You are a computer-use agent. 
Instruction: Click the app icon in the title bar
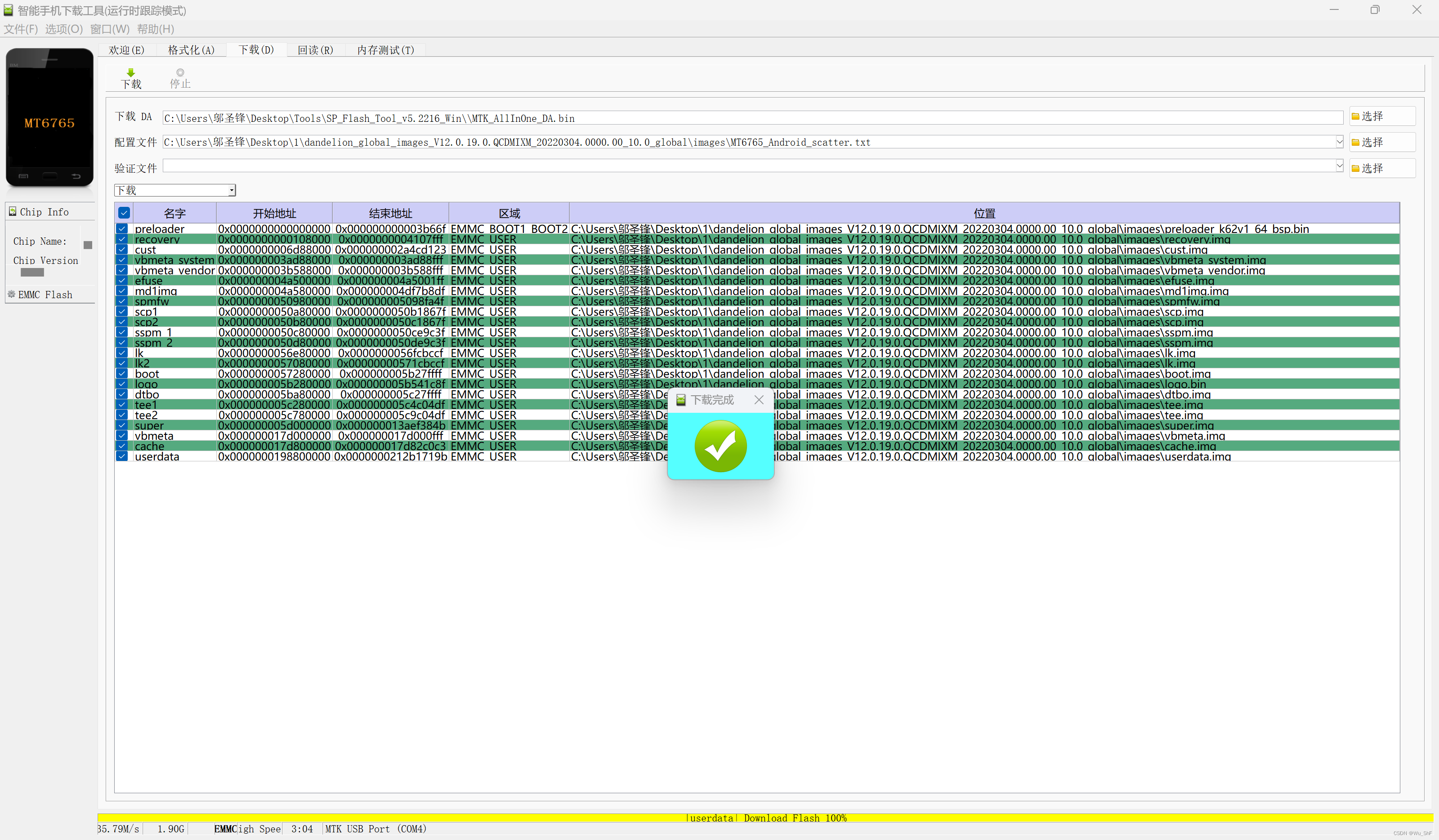tap(8, 10)
